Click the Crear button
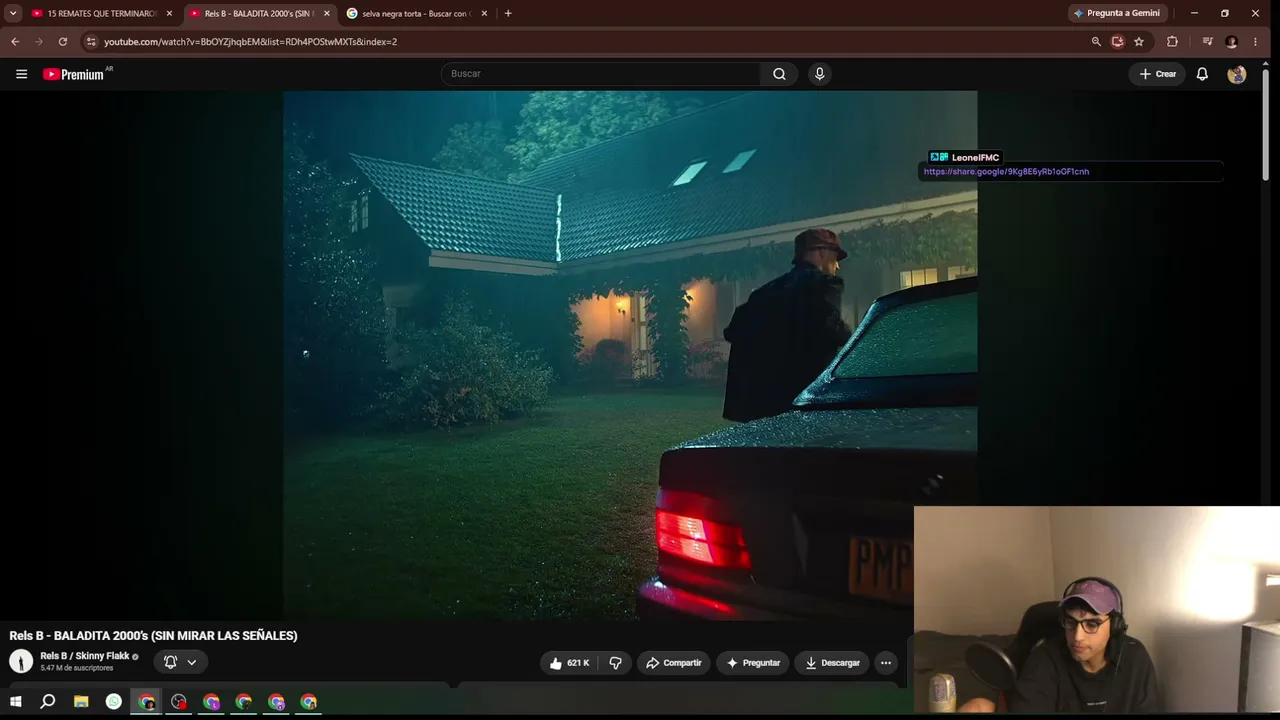The height and width of the screenshot is (720, 1280). (1158, 74)
